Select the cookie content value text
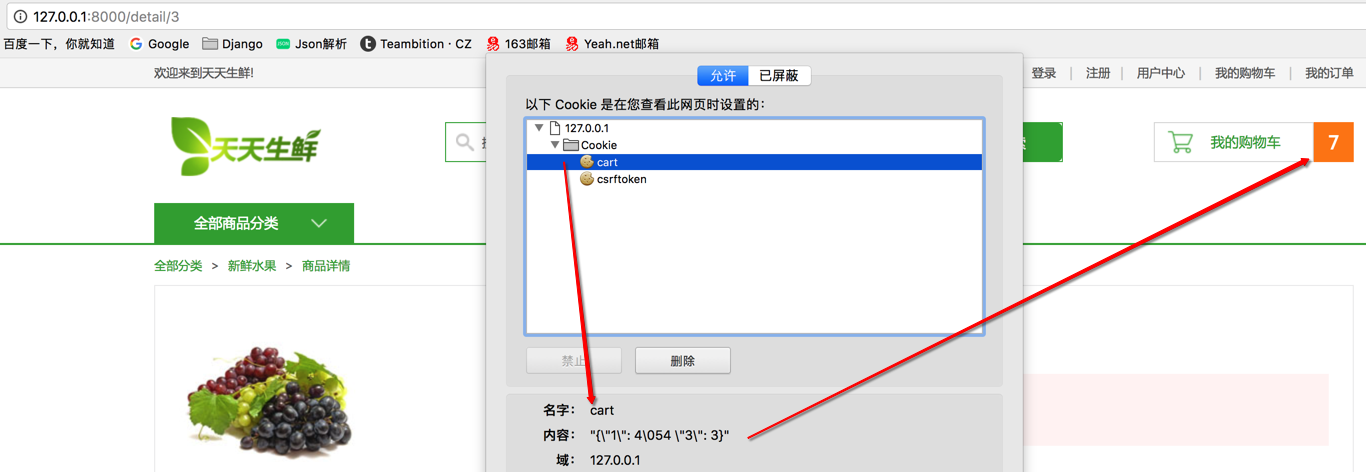 click(660, 435)
